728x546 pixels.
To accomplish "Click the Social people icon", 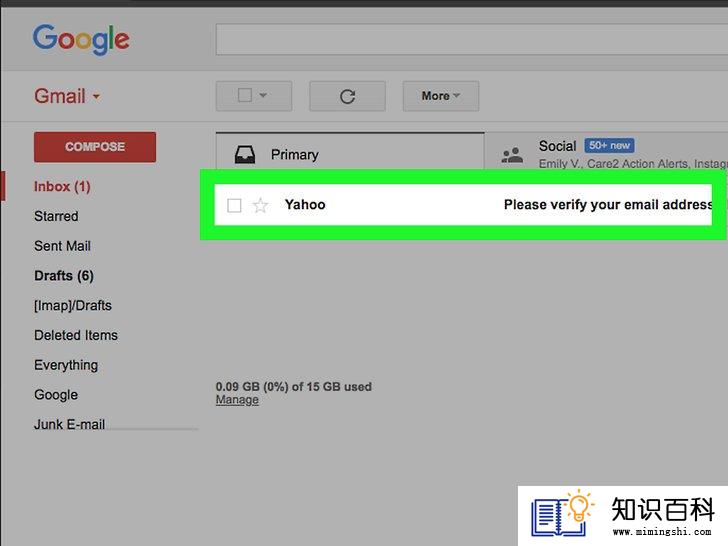I will pos(512,155).
